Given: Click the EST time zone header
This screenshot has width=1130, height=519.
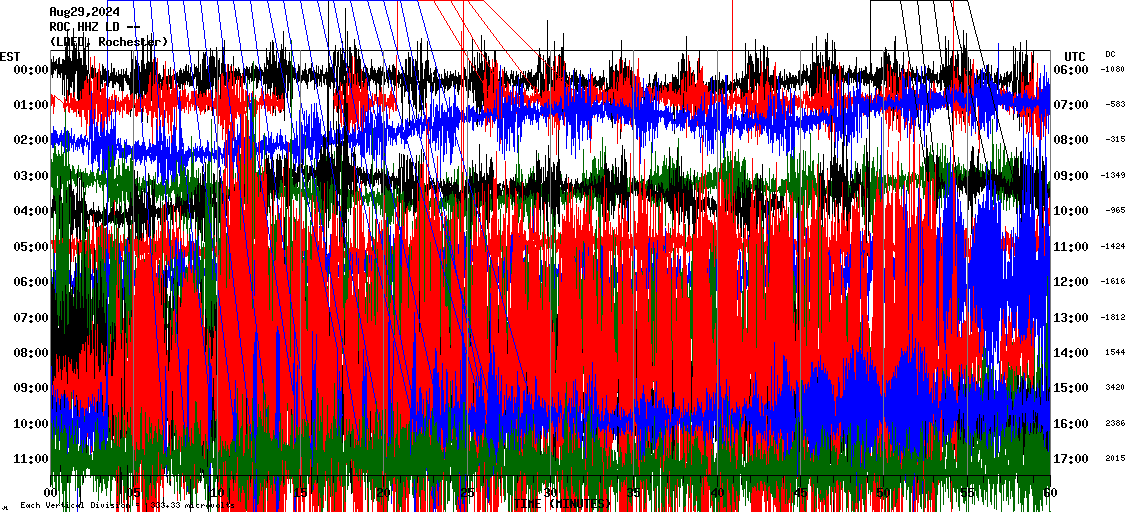Looking at the screenshot, I should (11, 56).
